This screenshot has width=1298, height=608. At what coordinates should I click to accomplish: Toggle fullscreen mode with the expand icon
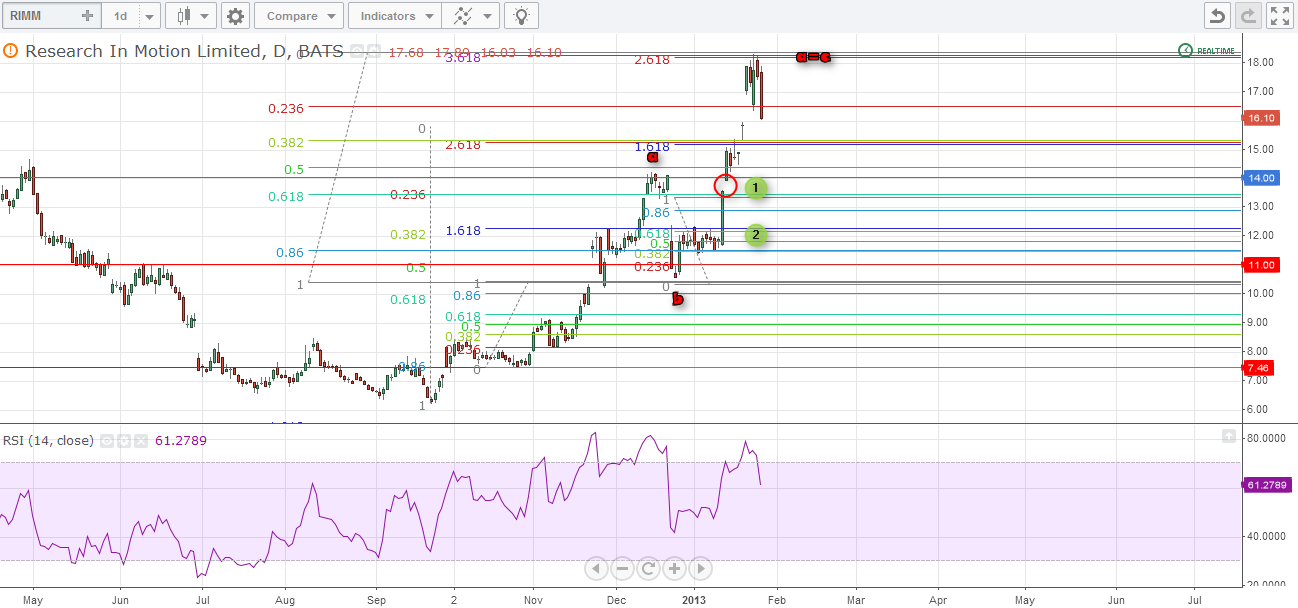(1279, 16)
